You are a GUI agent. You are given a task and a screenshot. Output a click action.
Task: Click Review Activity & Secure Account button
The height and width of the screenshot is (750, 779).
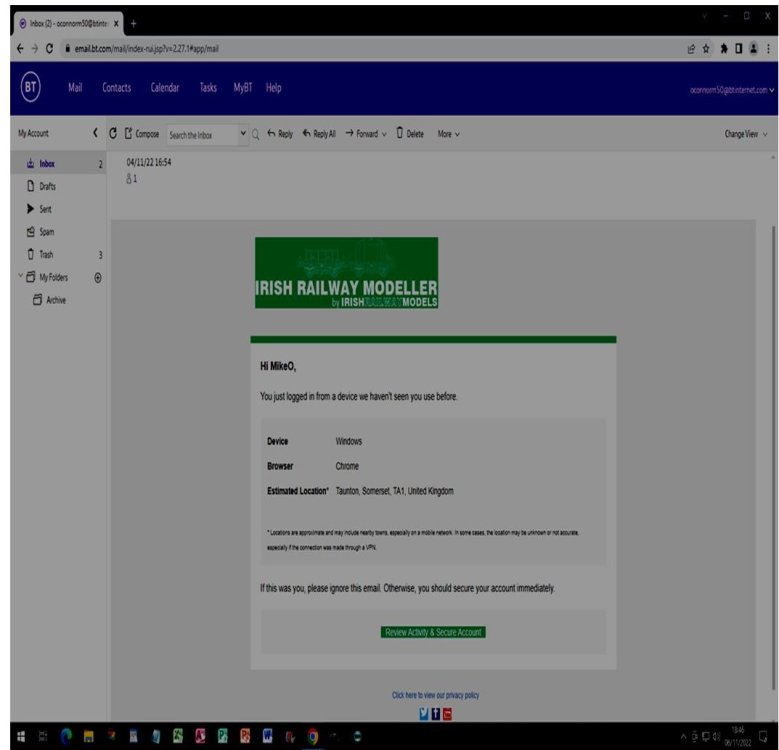coord(433,632)
